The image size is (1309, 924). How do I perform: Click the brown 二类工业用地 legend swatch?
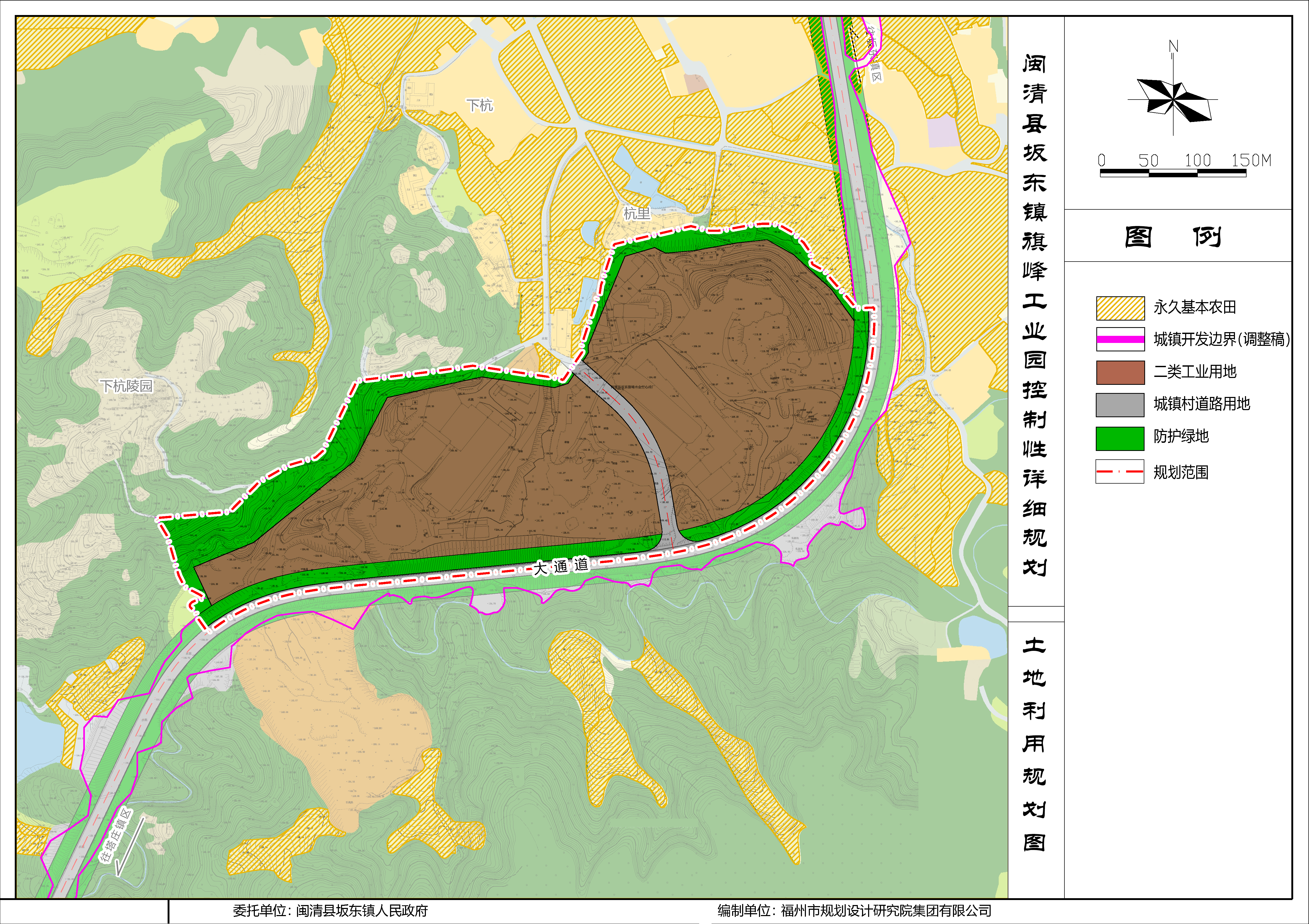point(1120,372)
